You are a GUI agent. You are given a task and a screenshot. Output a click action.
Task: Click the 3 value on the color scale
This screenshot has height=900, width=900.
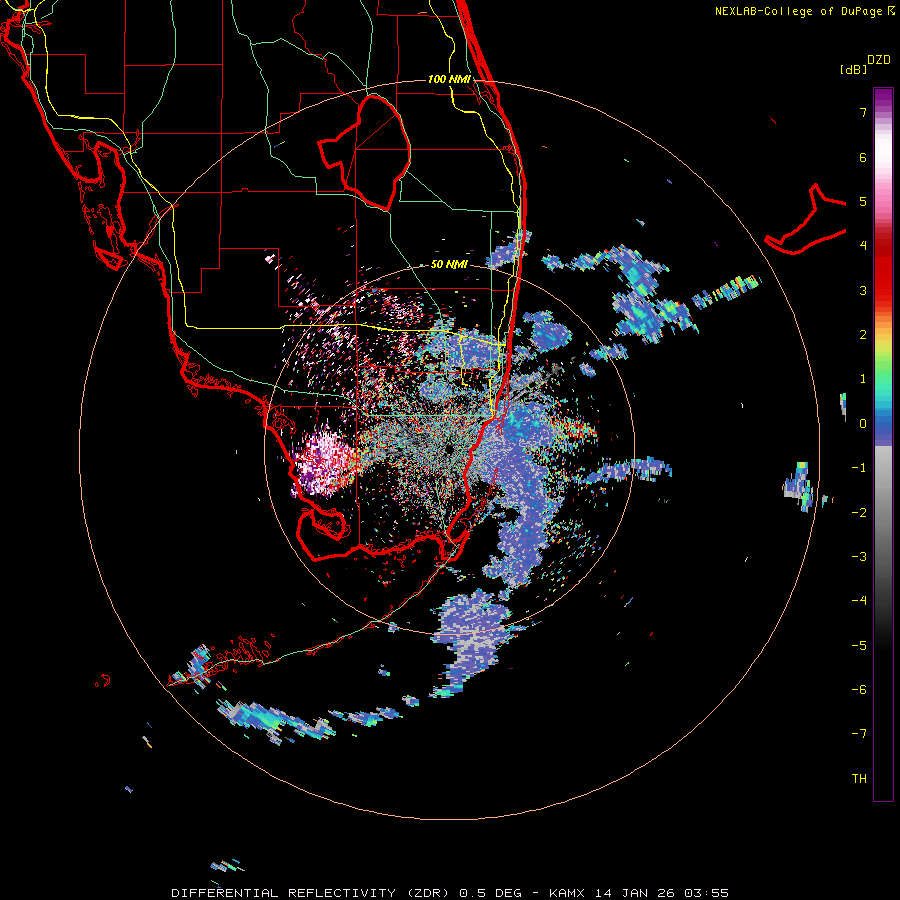tap(863, 290)
